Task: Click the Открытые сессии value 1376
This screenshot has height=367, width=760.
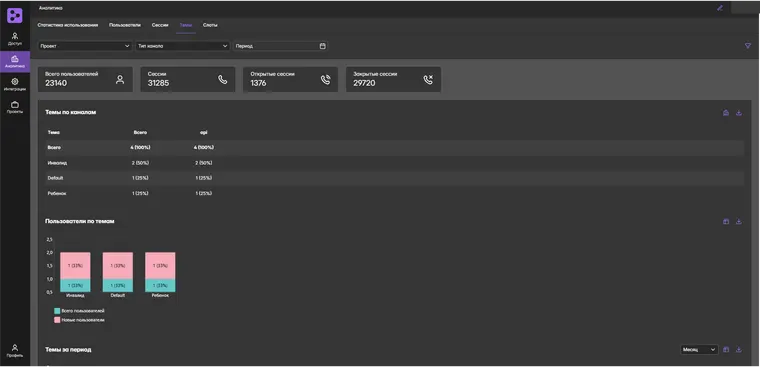Action: click(259, 83)
